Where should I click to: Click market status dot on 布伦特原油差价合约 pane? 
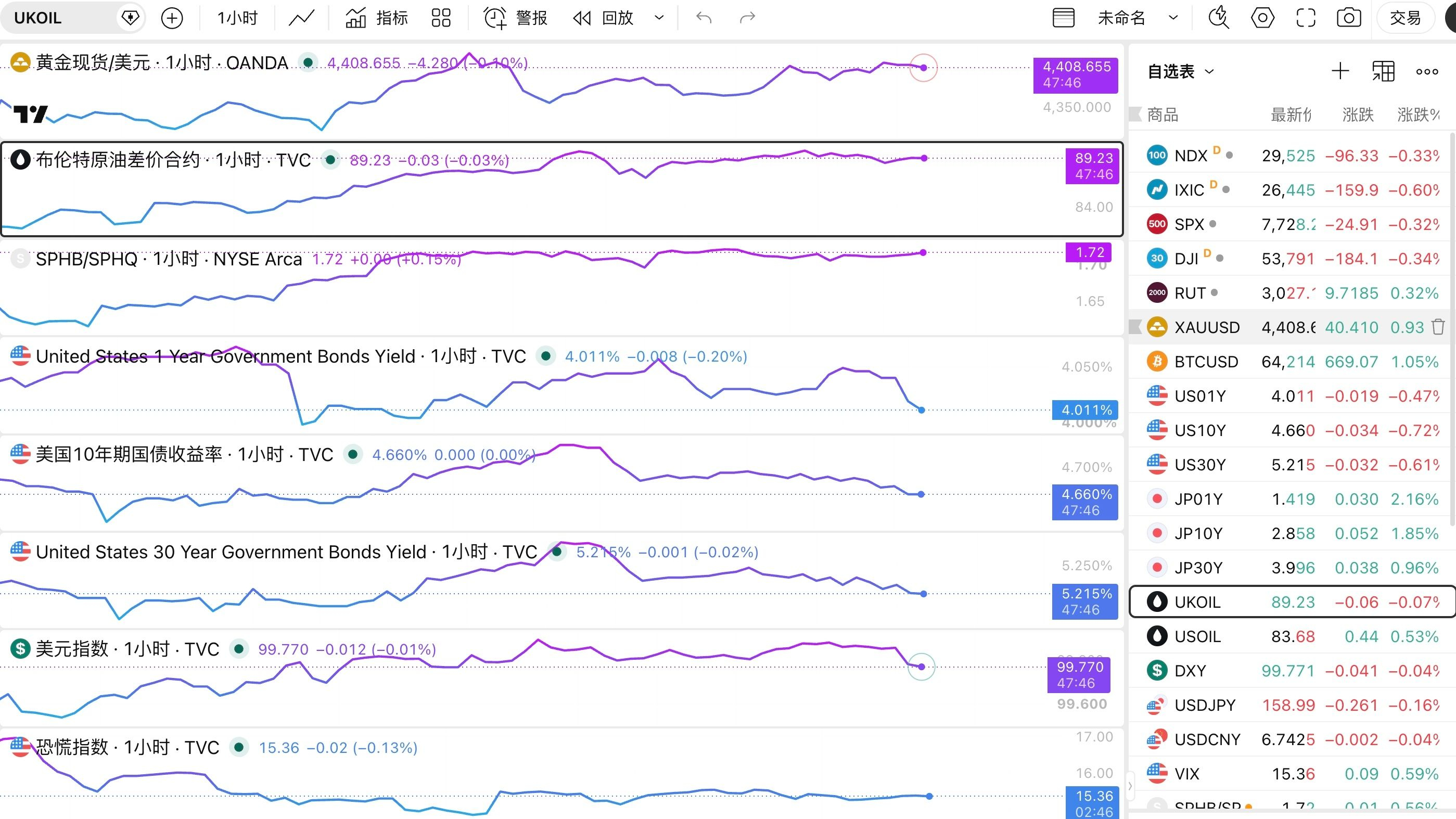point(330,160)
